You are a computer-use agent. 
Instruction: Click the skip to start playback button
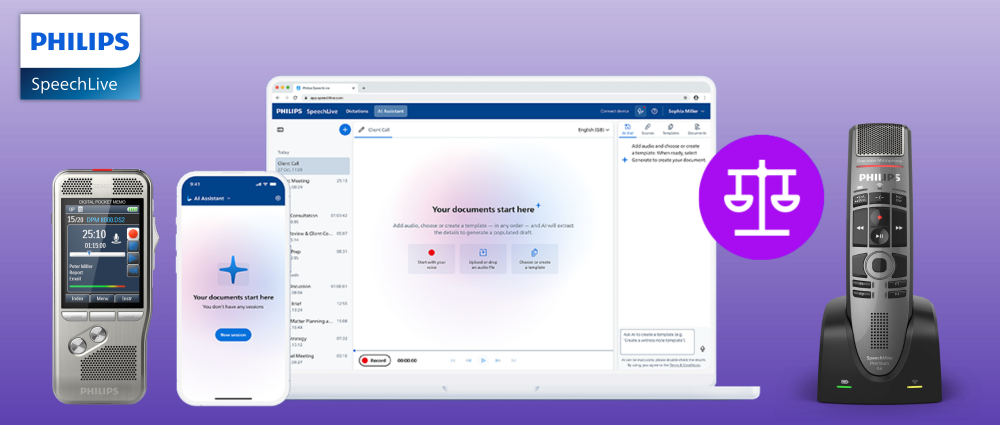pyautogui.click(x=453, y=361)
